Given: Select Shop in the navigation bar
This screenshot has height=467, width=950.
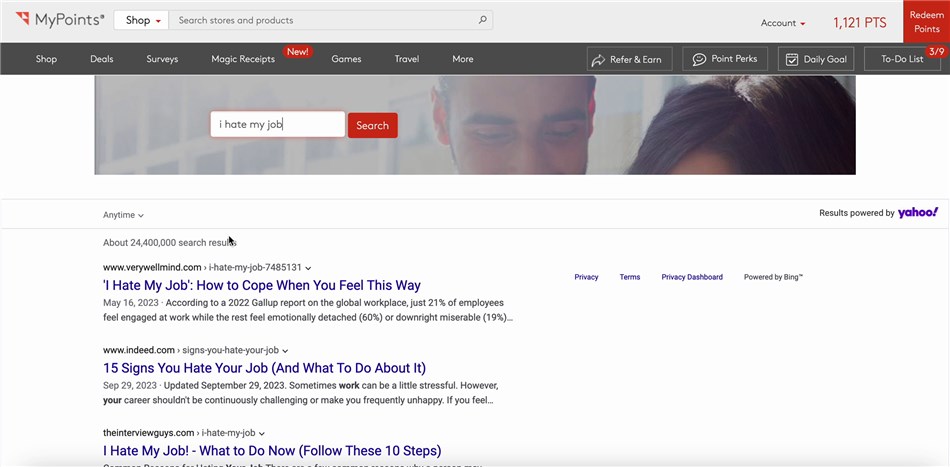Looking at the screenshot, I should click(46, 59).
